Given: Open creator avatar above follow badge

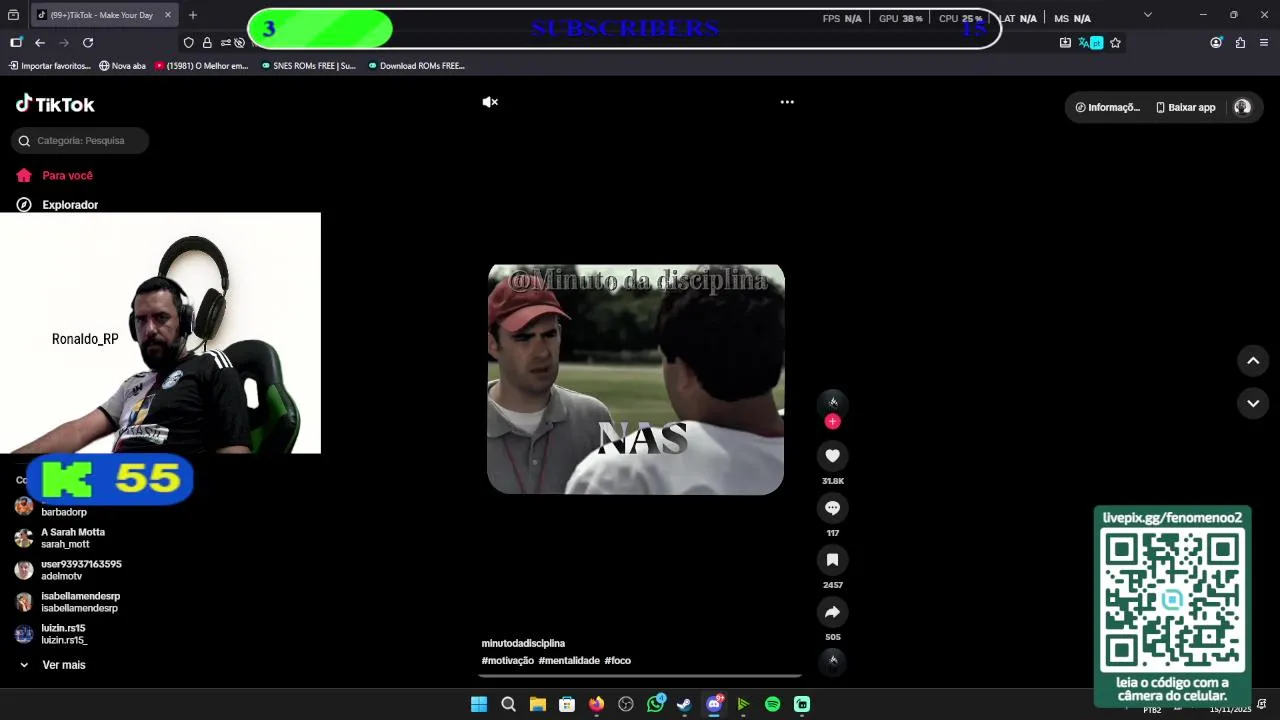Looking at the screenshot, I should [832, 402].
